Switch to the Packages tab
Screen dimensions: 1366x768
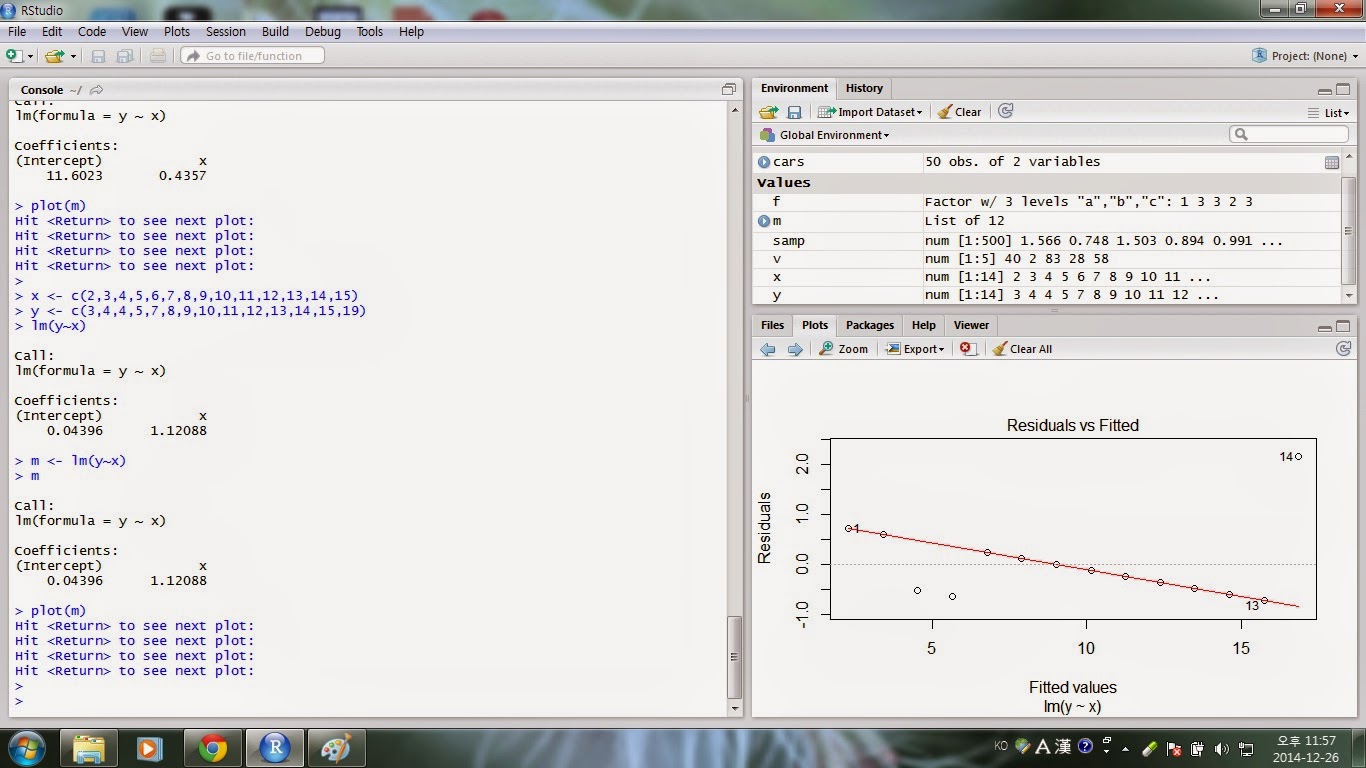tap(869, 325)
